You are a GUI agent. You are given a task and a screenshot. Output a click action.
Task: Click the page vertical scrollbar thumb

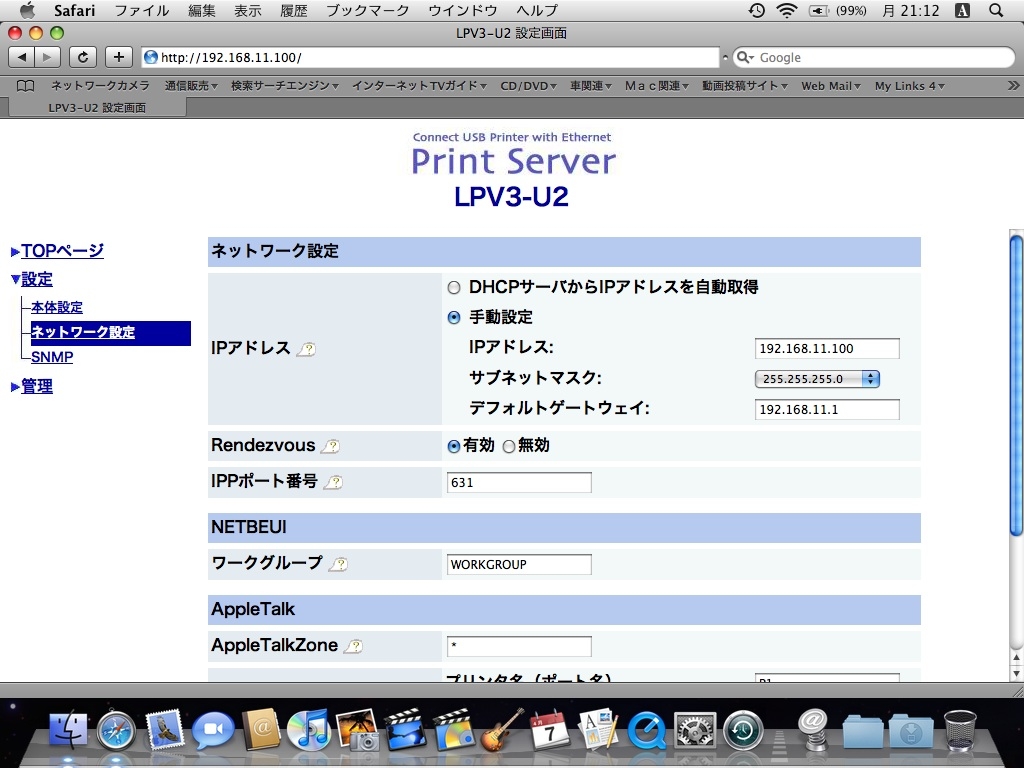(x=1016, y=384)
